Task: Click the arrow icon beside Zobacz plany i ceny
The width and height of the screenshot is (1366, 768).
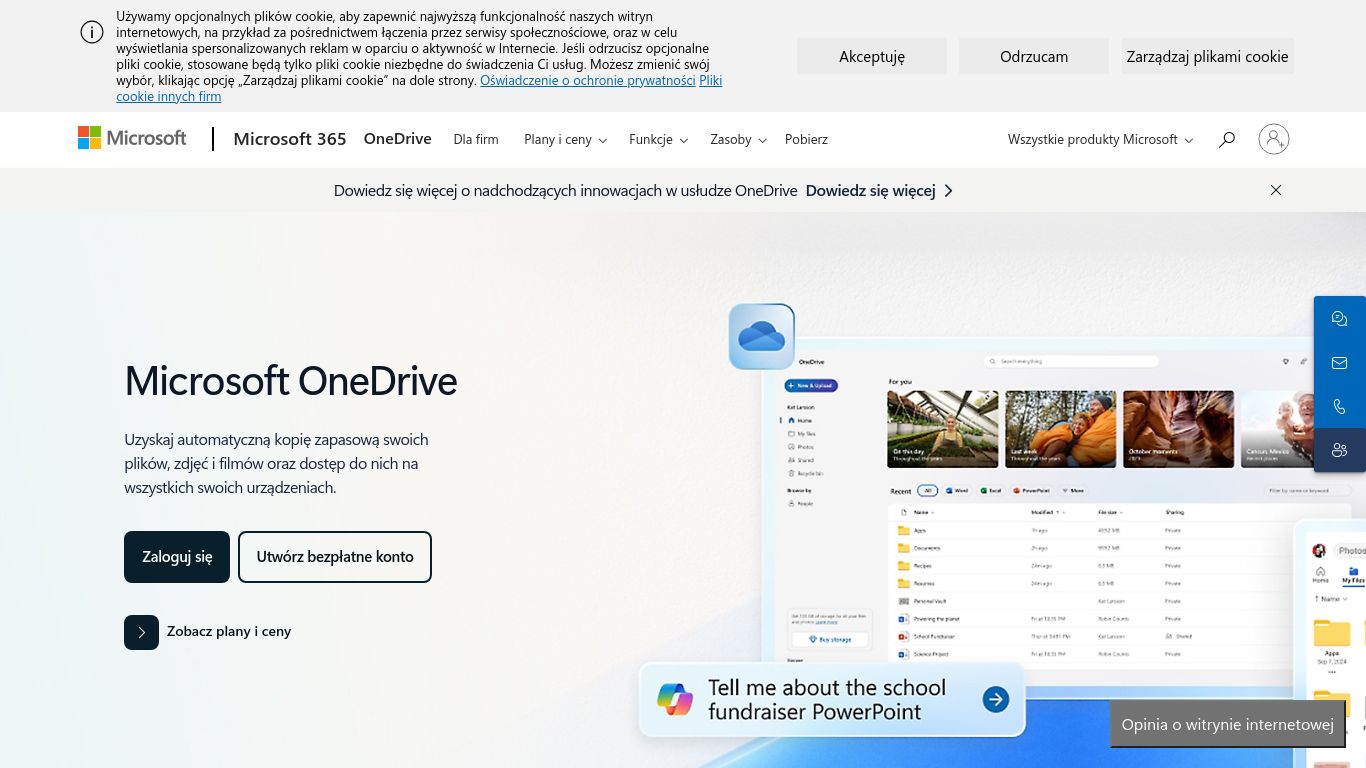Action: pyautogui.click(x=141, y=632)
